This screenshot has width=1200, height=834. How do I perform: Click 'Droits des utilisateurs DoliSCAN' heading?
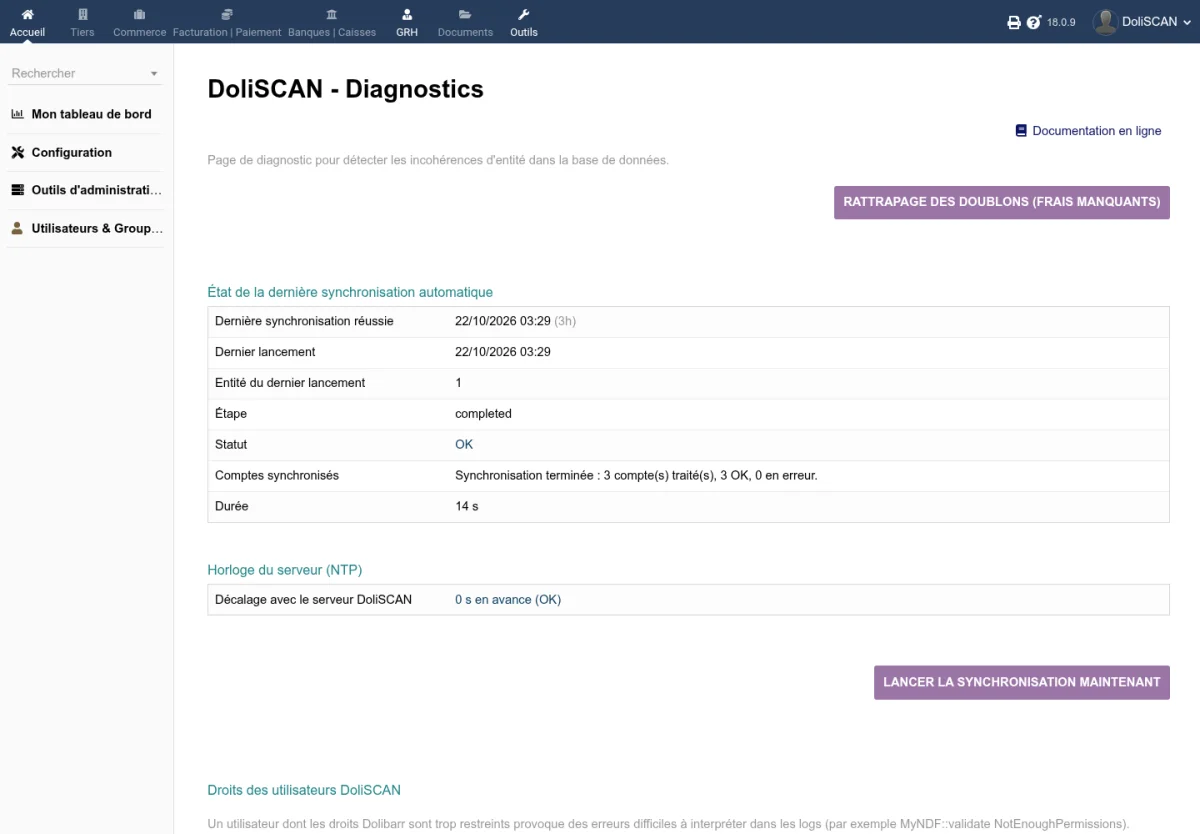304,790
